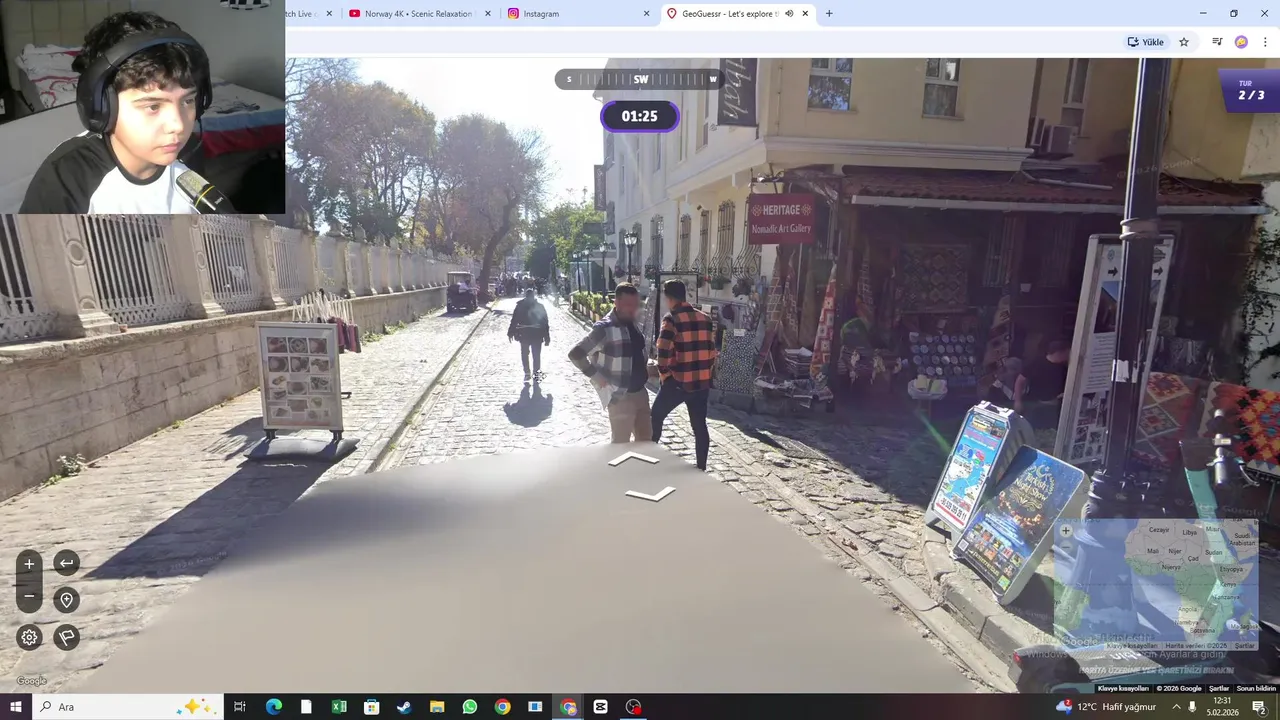Open the Chrome profile avatar
This screenshot has height=720, width=1280.
(x=1241, y=42)
